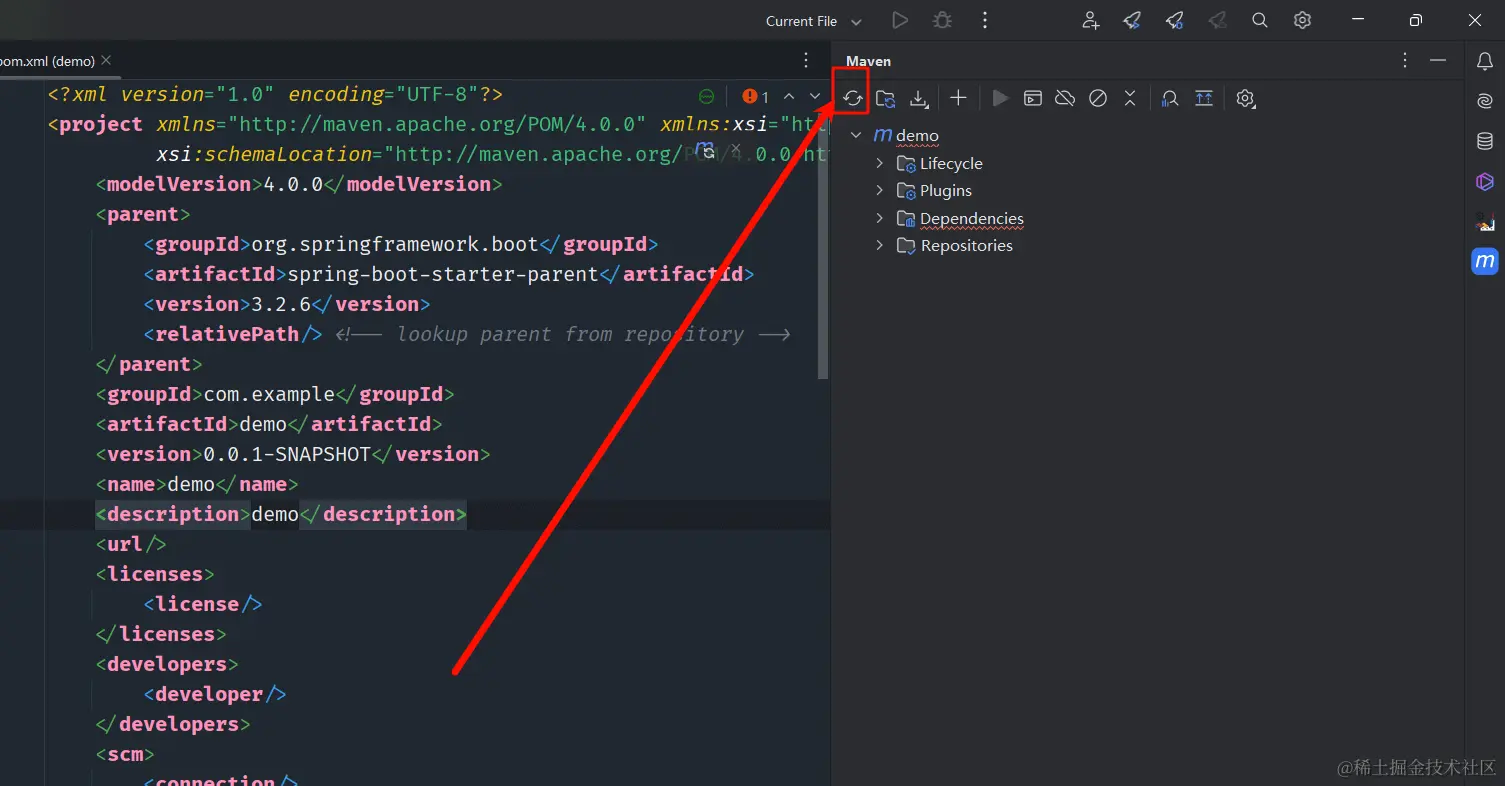Click the Maven panel title
The height and width of the screenshot is (786, 1505).
pyautogui.click(x=868, y=61)
